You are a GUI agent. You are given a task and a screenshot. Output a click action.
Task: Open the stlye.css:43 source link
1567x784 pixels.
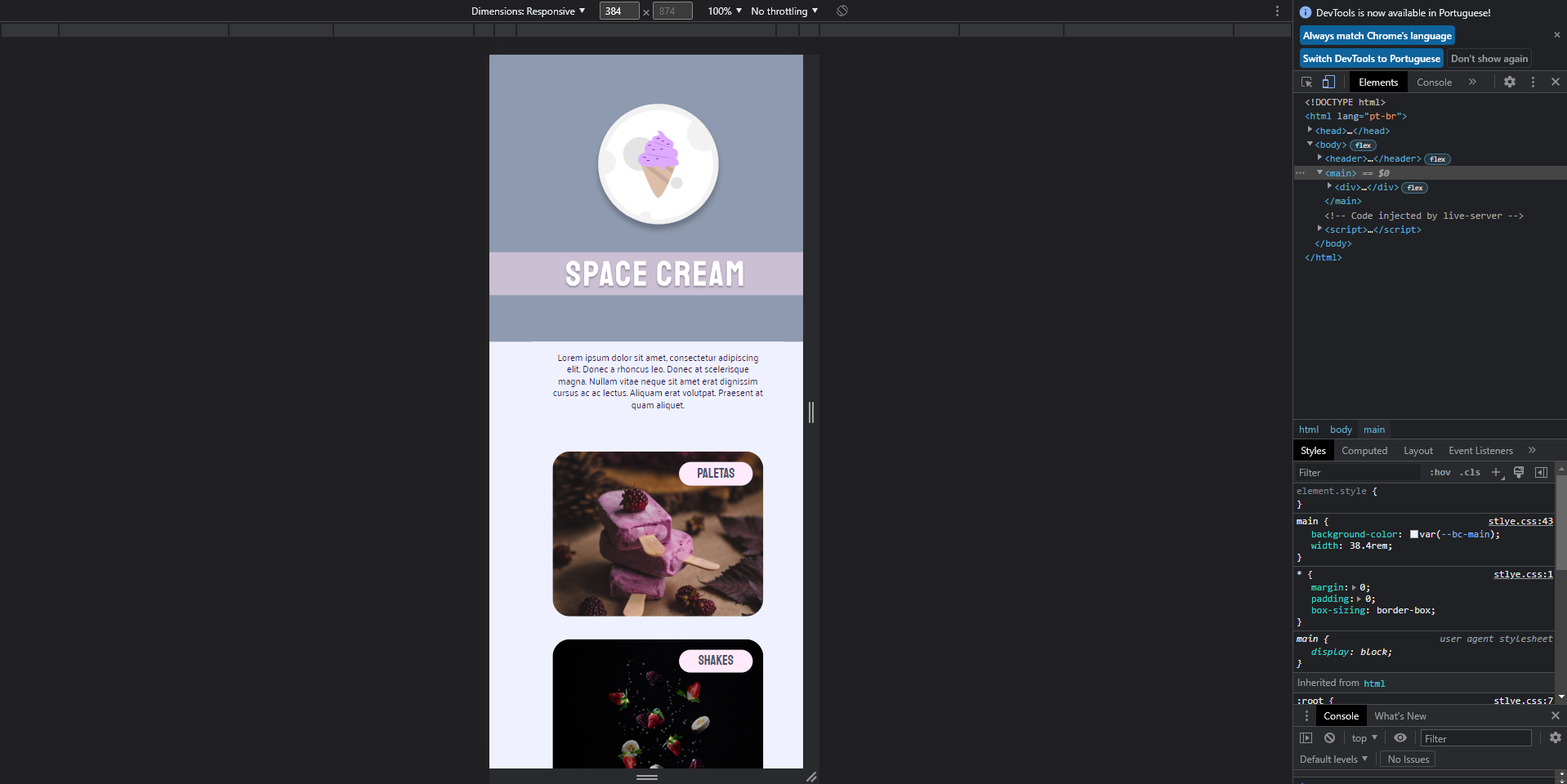(1520, 521)
